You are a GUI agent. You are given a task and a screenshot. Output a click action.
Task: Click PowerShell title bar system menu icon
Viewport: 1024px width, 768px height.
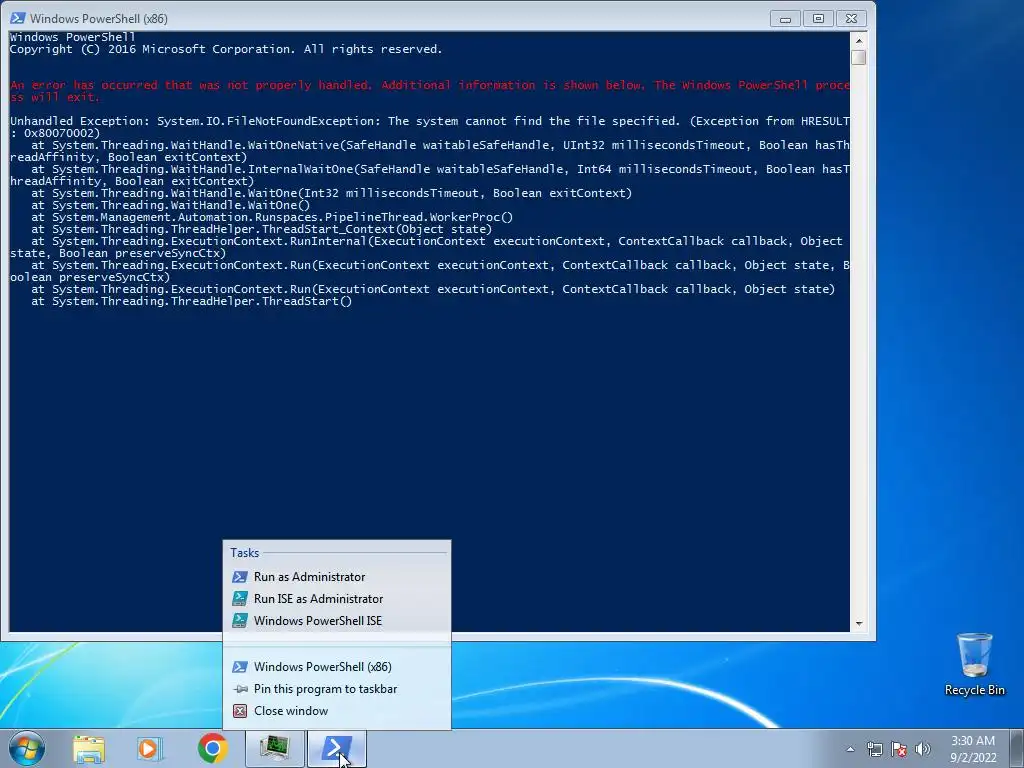(x=18, y=18)
